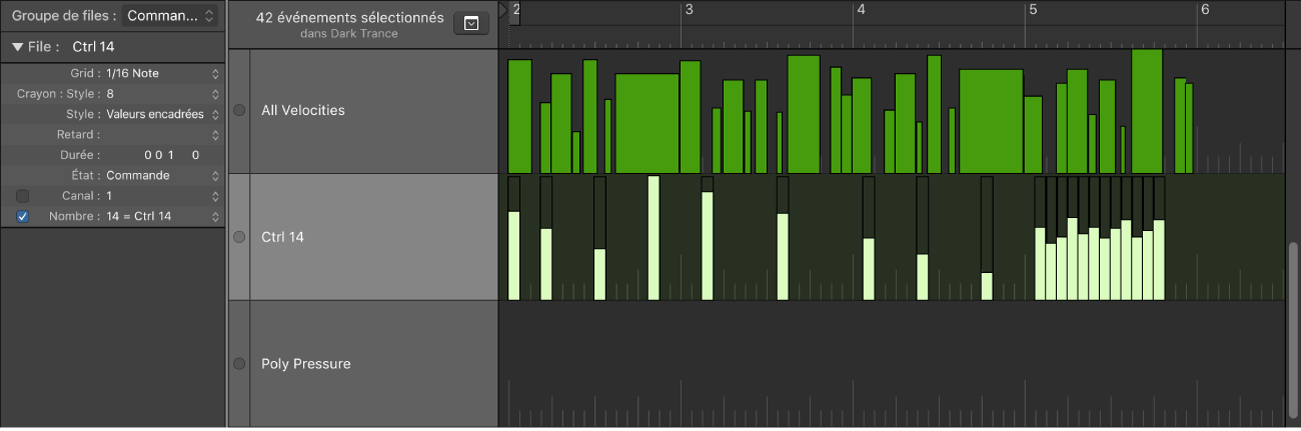
Task: Toggle the All Velocities lane circle button
Action: tap(239, 111)
